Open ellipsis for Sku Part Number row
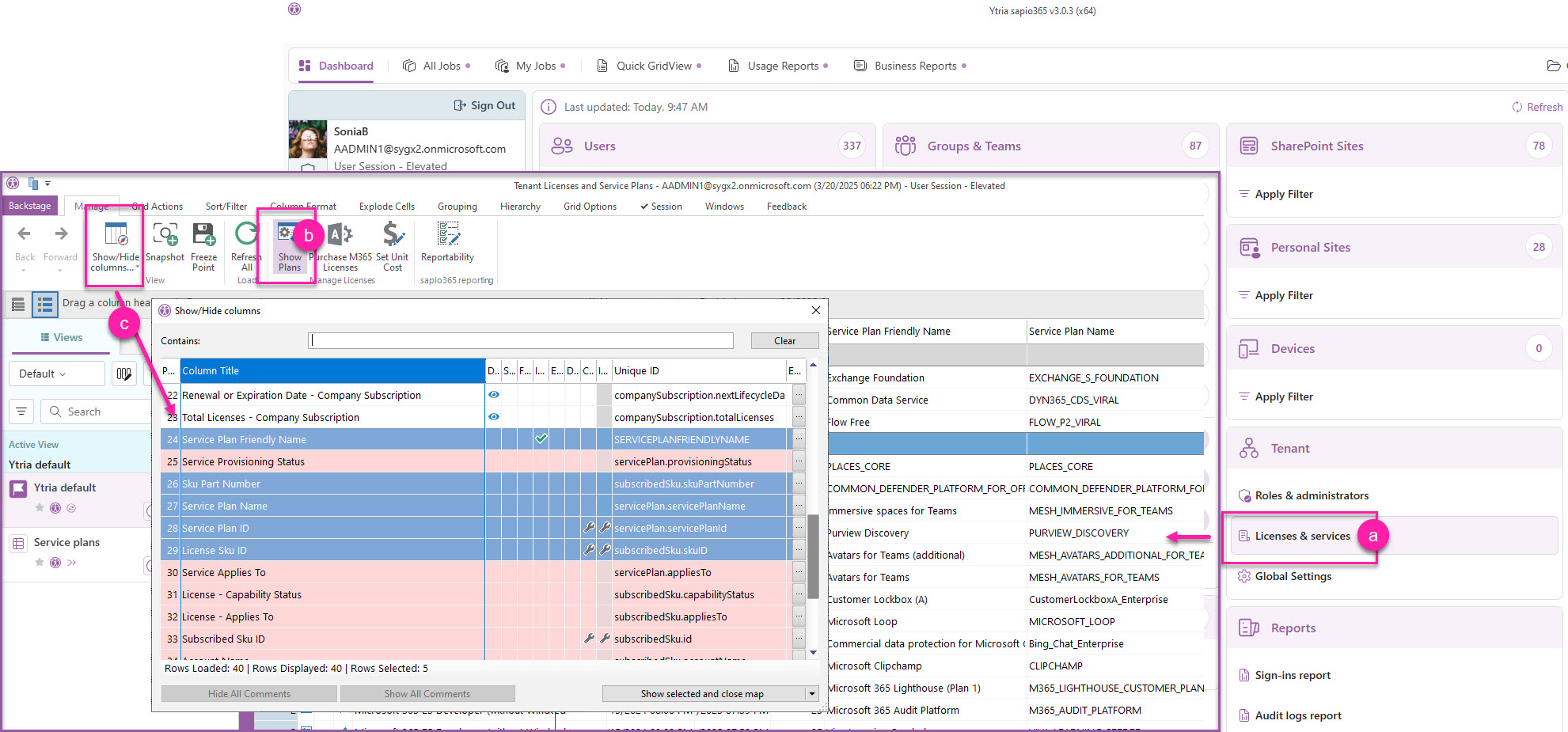1568x732 pixels. pyautogui.click(x=799, y=484)
